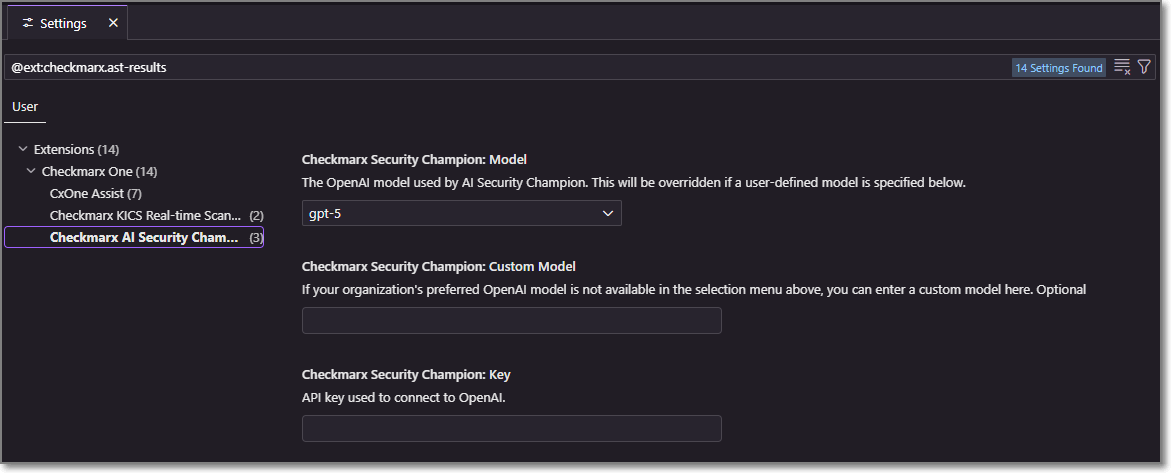This screenshot has width=1171, height=473.
Task: Select the Extensions (14) tree label
Action: coord(77,149)
